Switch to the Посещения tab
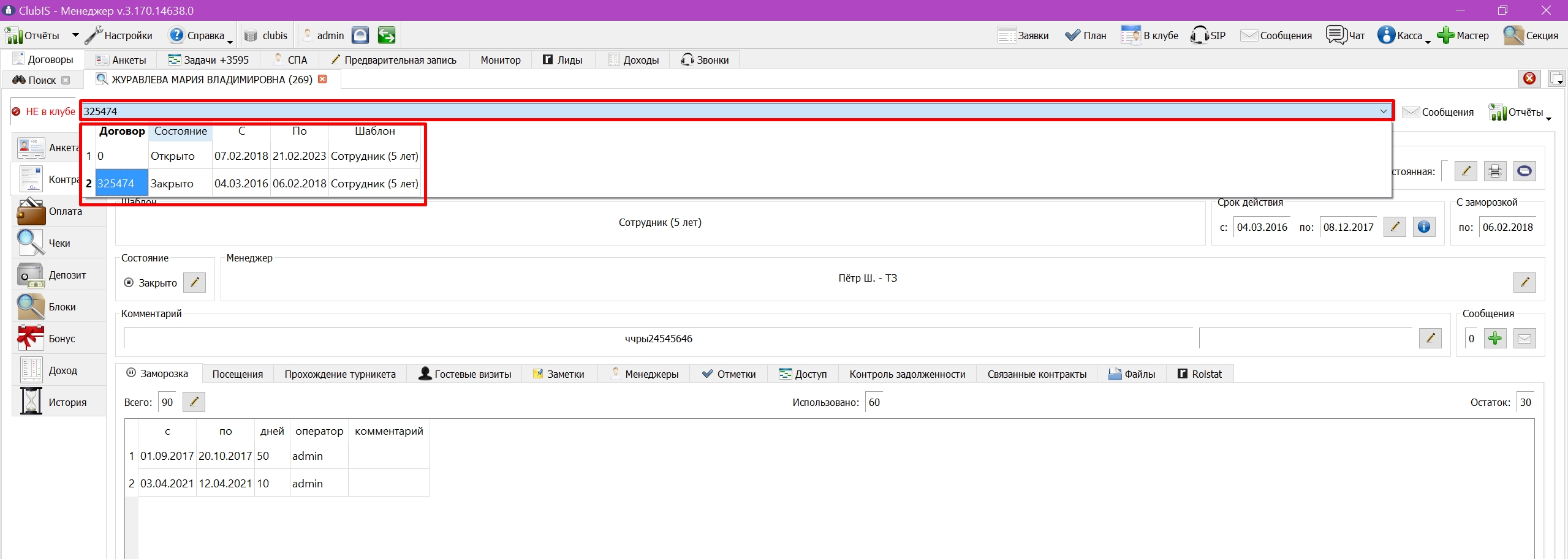The image size is (1568, 559). point(237,374)
